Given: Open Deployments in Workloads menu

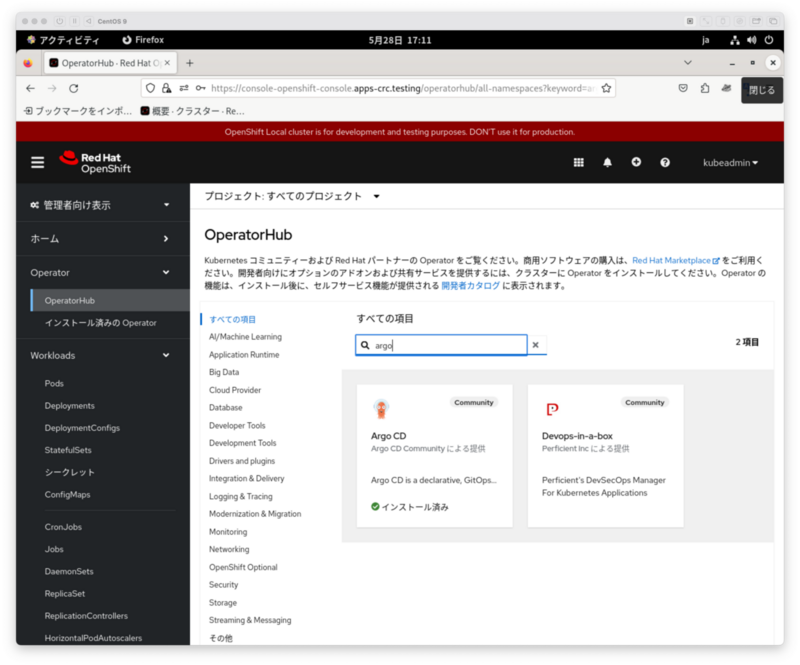Looking at the screenshot, I should pyautogui.click(x=69, y=406).
